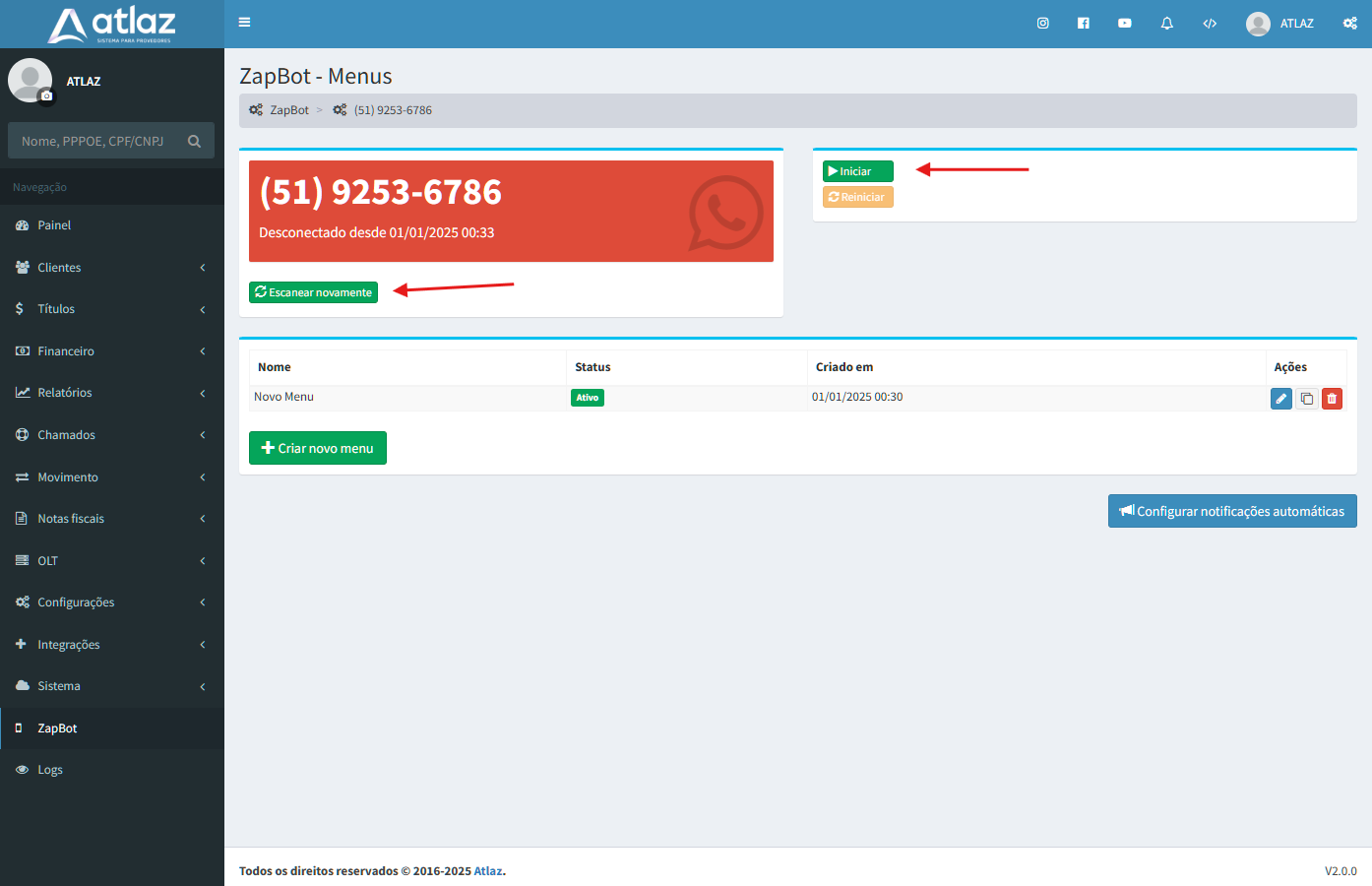The height and width of the screenshot is (886, 1372).
Task: Open the YouTube icon in header
Action: (x=1124, y=23)
